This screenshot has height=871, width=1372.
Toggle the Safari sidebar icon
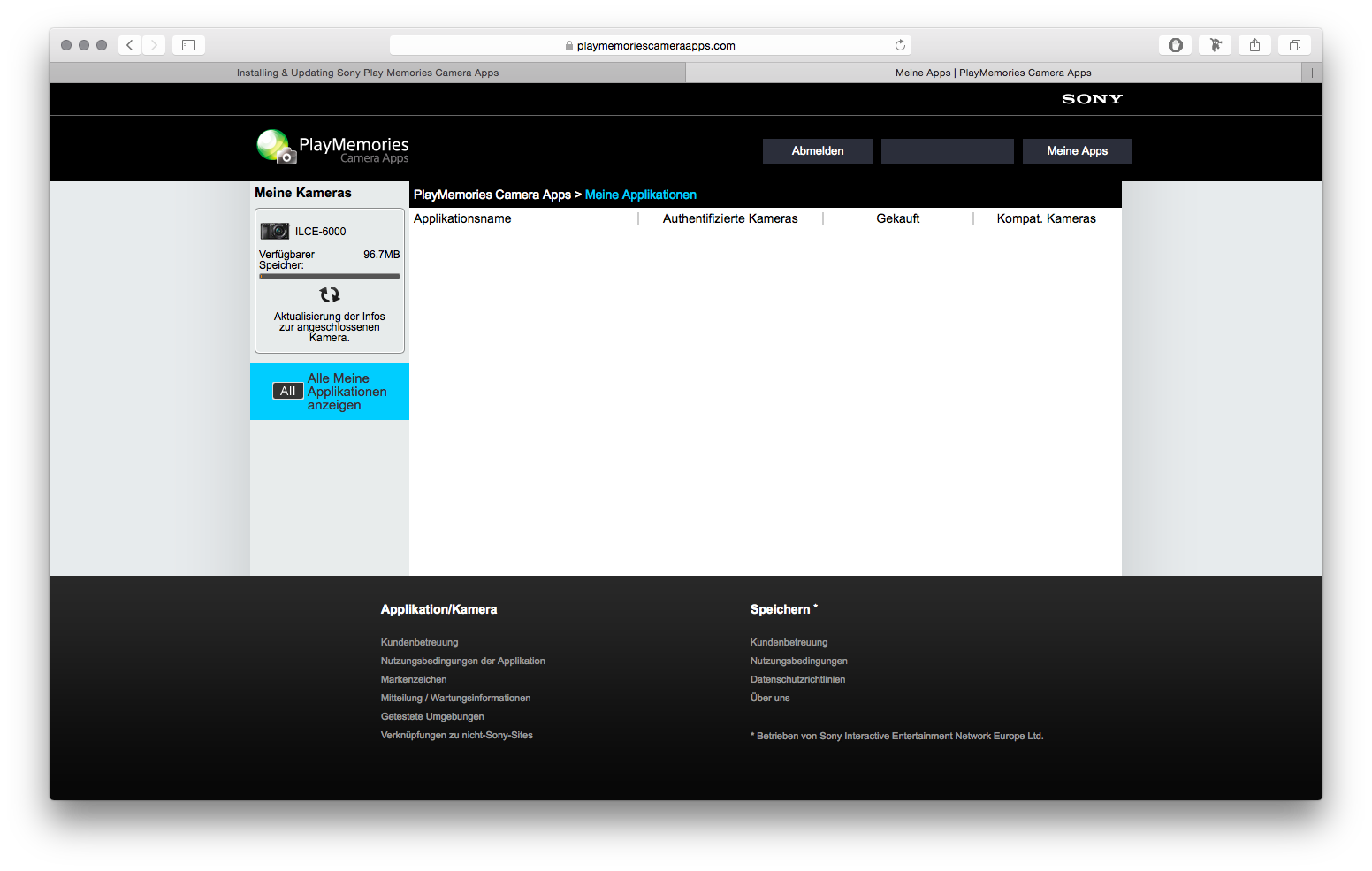click(x=188, y=45)
